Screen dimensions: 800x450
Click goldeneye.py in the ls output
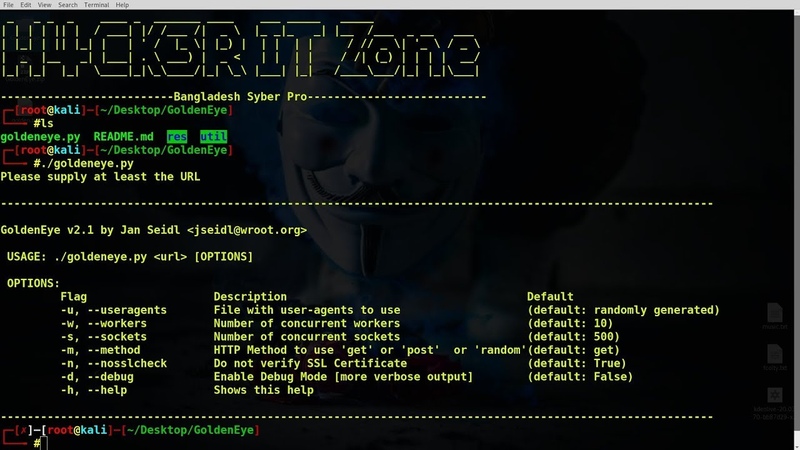tap(40, 137)
